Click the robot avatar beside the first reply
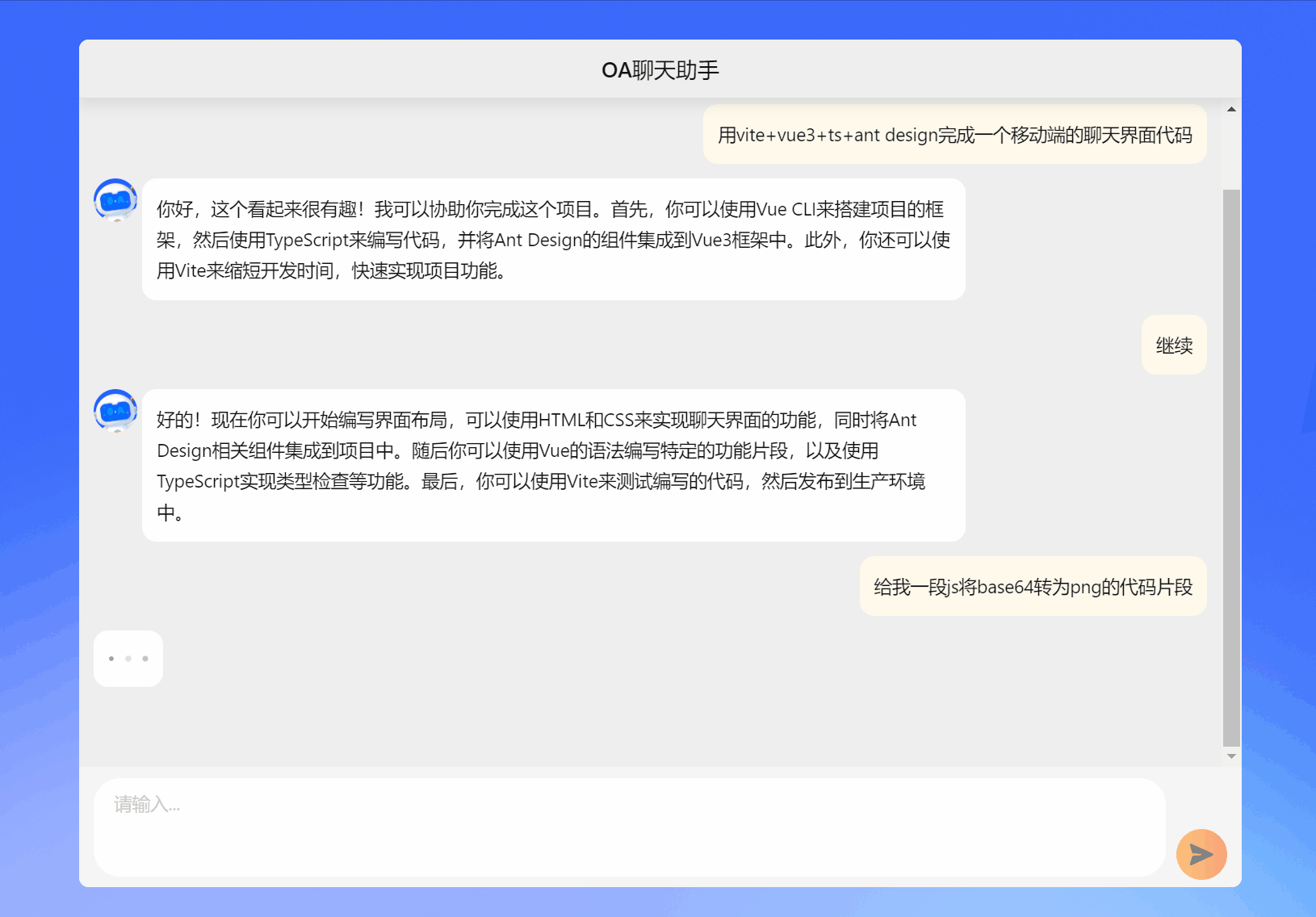This screenshot has width=1316, height=917. click(115, 201)
